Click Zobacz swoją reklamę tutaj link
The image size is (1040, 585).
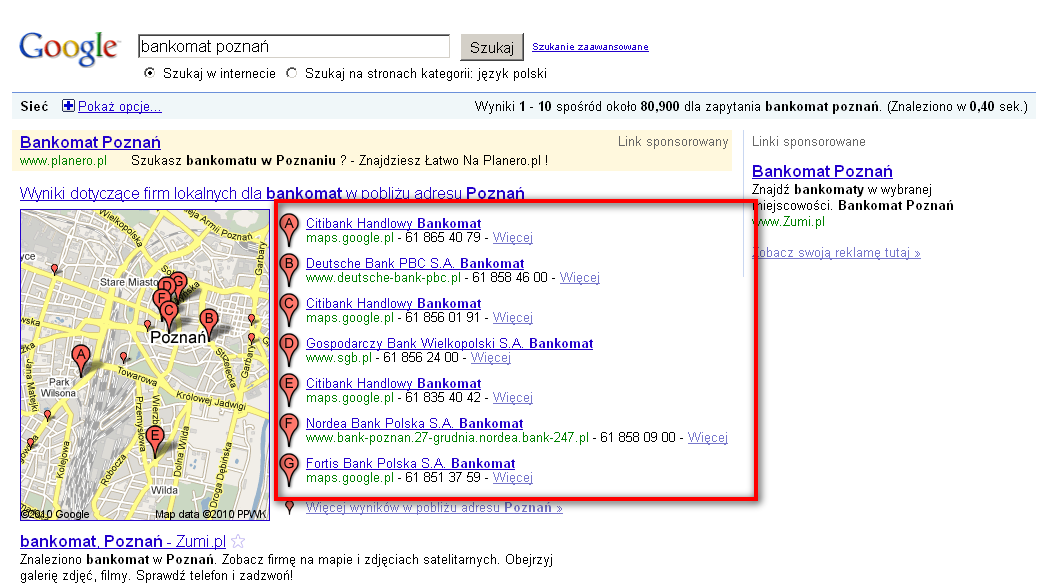836,253
